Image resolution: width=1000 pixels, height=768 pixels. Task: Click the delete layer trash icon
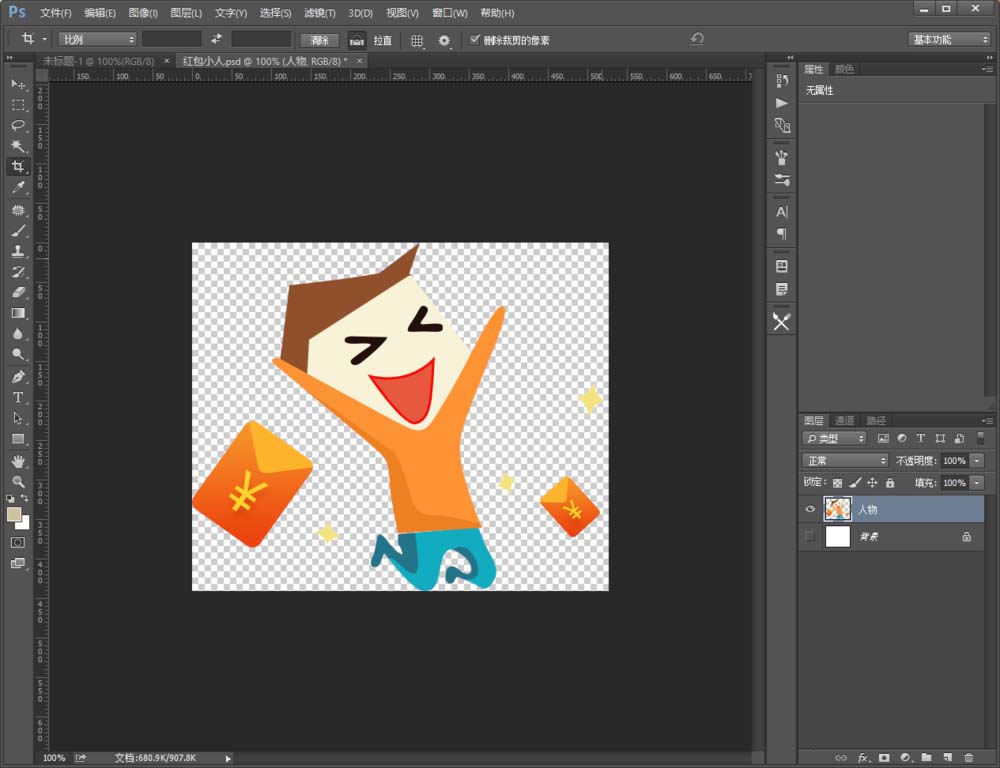click(x=969, y=758)
